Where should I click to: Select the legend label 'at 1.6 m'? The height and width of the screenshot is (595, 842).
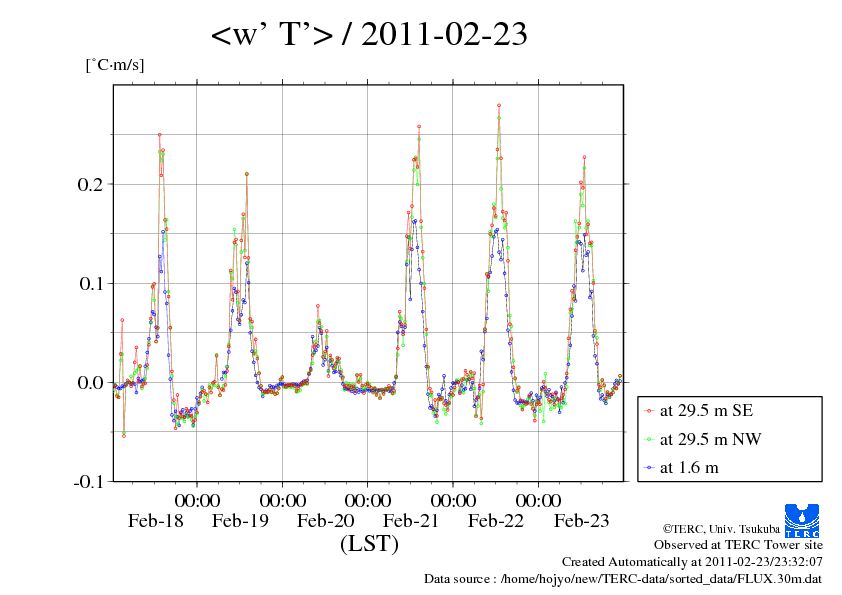click(689, 468)
